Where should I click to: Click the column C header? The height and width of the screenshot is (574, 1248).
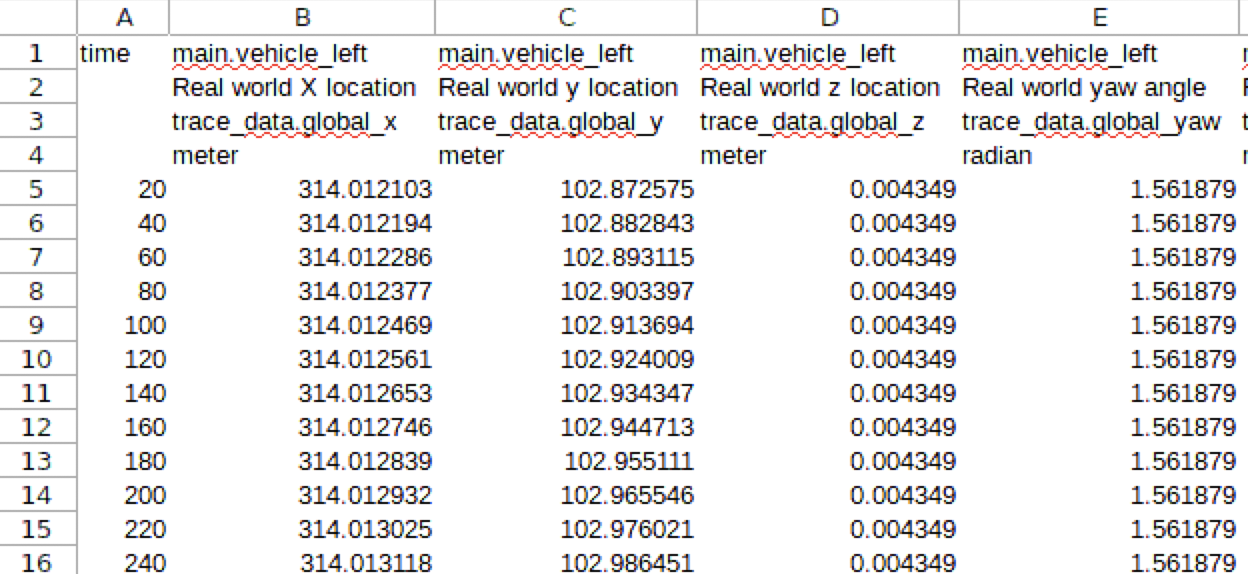pyautogui.click(x=566, y=17)
